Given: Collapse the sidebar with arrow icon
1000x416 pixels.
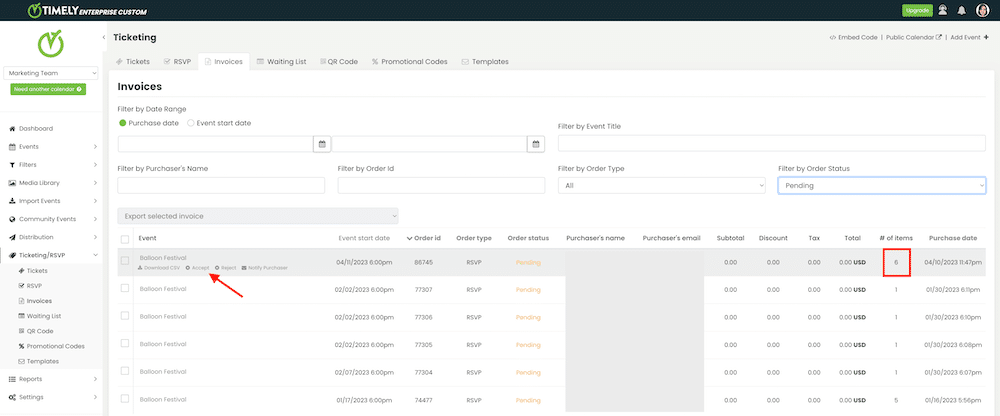Looking at the screenshot, I should pyautogui.click(x=105, y=37).
